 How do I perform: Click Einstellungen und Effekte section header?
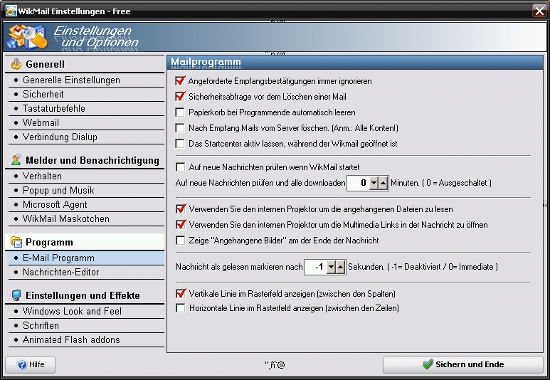(85, 295)
